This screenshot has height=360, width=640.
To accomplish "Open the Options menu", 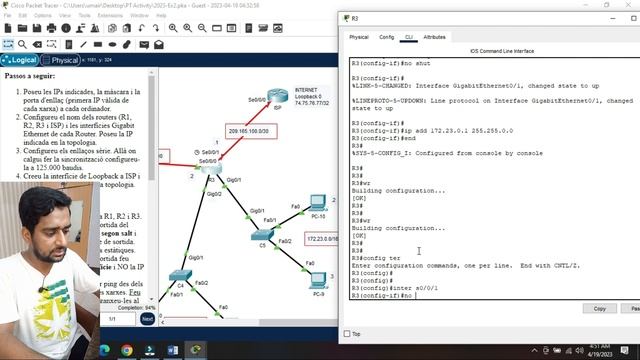I will pyautogui.click(x=42, y=16).
